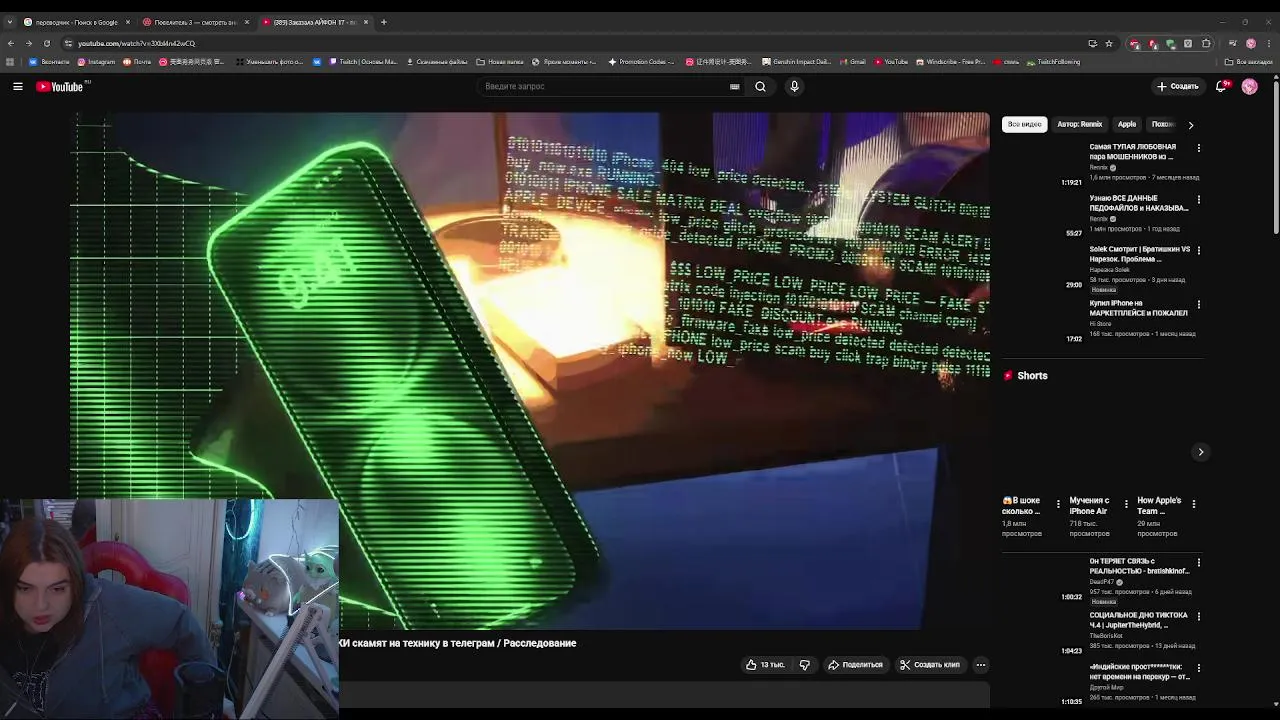Open the 'Genshin Impact Daily' bookmark

pyautogui.click(x=798, y=62)
